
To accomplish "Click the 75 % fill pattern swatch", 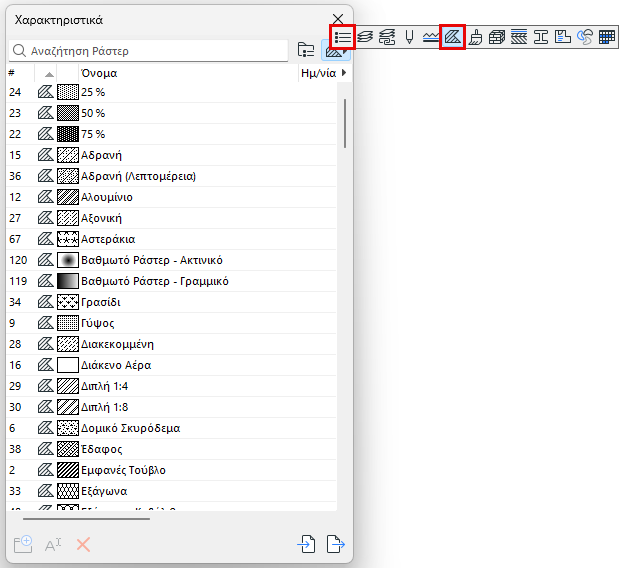I will (68, 134).
